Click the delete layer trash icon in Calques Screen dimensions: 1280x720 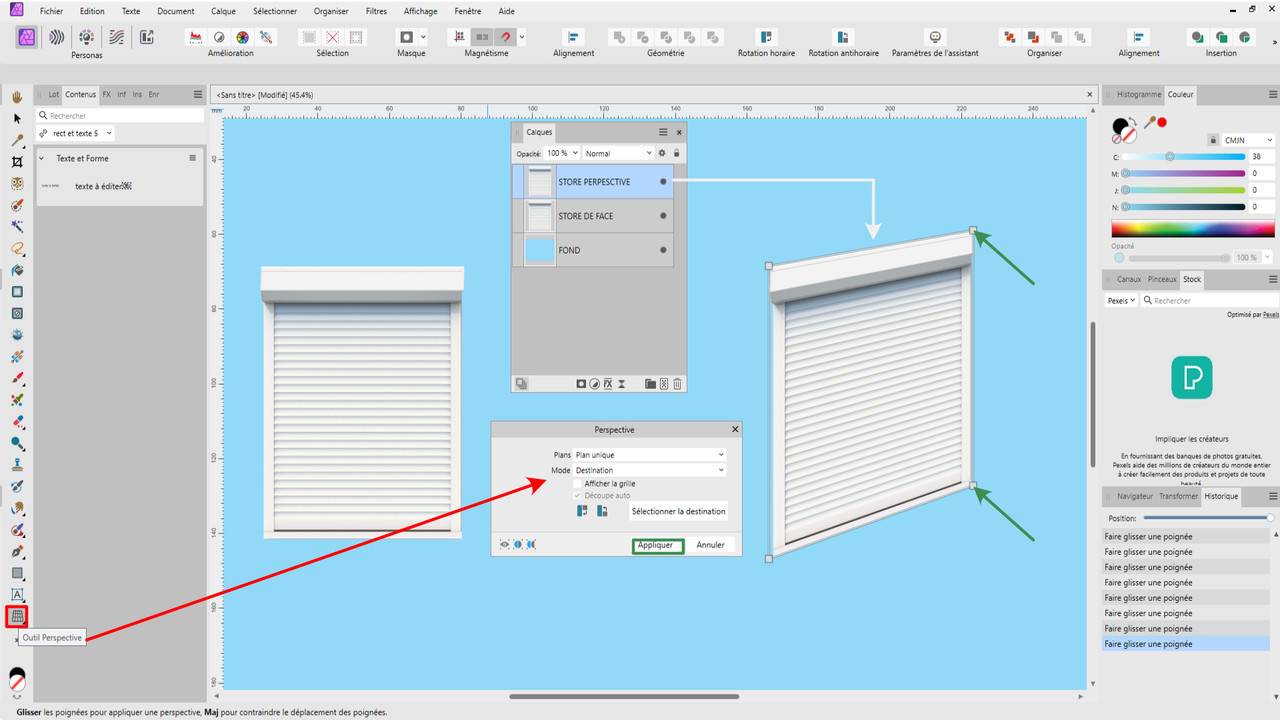[677, 384]
